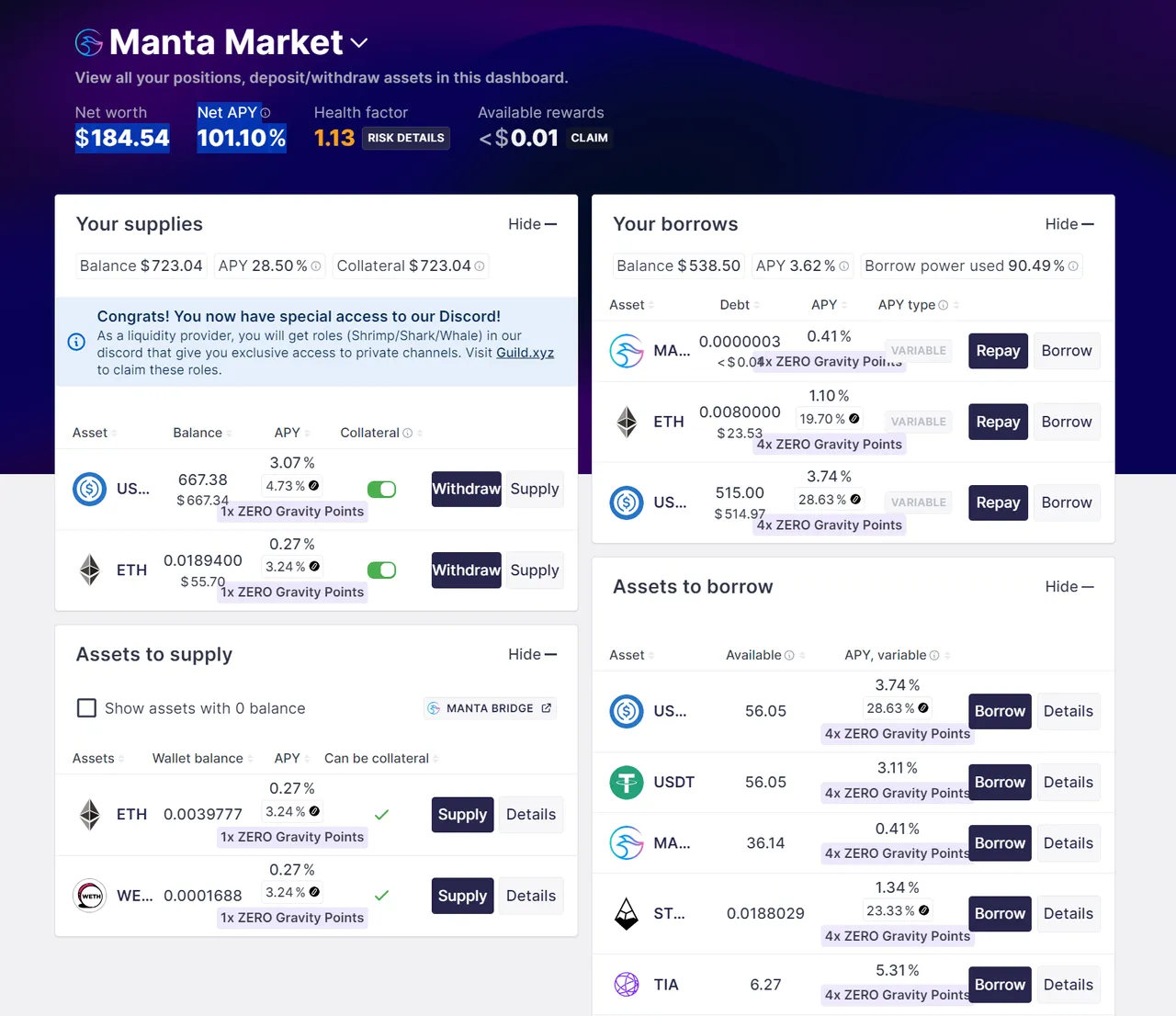Open Details for TIA
This screenshot has height=1016, width=1176.
tap(1069, 985)
